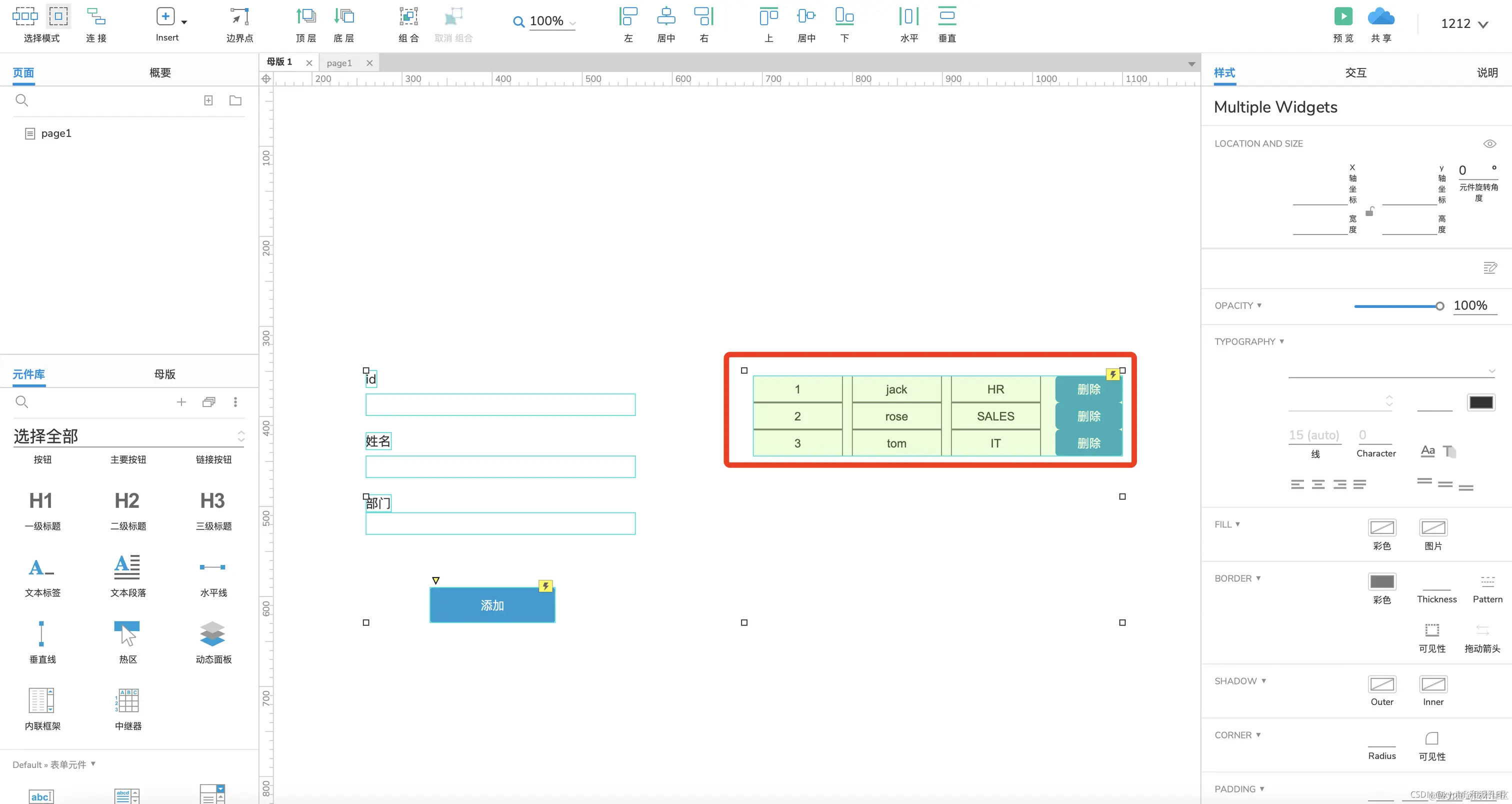Click Bring to Front icon
Viewport: 1512px width, 804px height.
point(306,16)
